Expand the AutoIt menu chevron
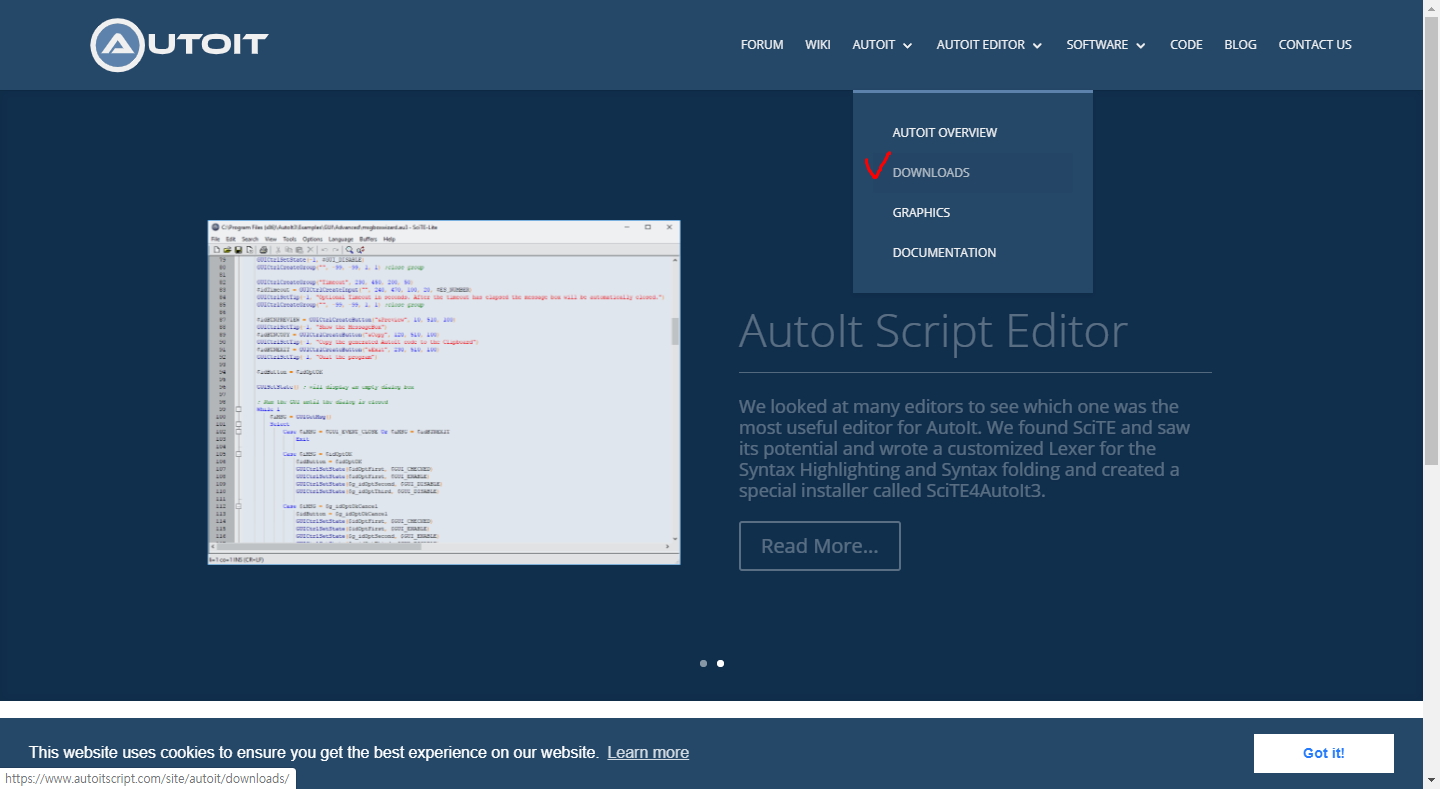The image size is (1440, 789). (908, 45)
